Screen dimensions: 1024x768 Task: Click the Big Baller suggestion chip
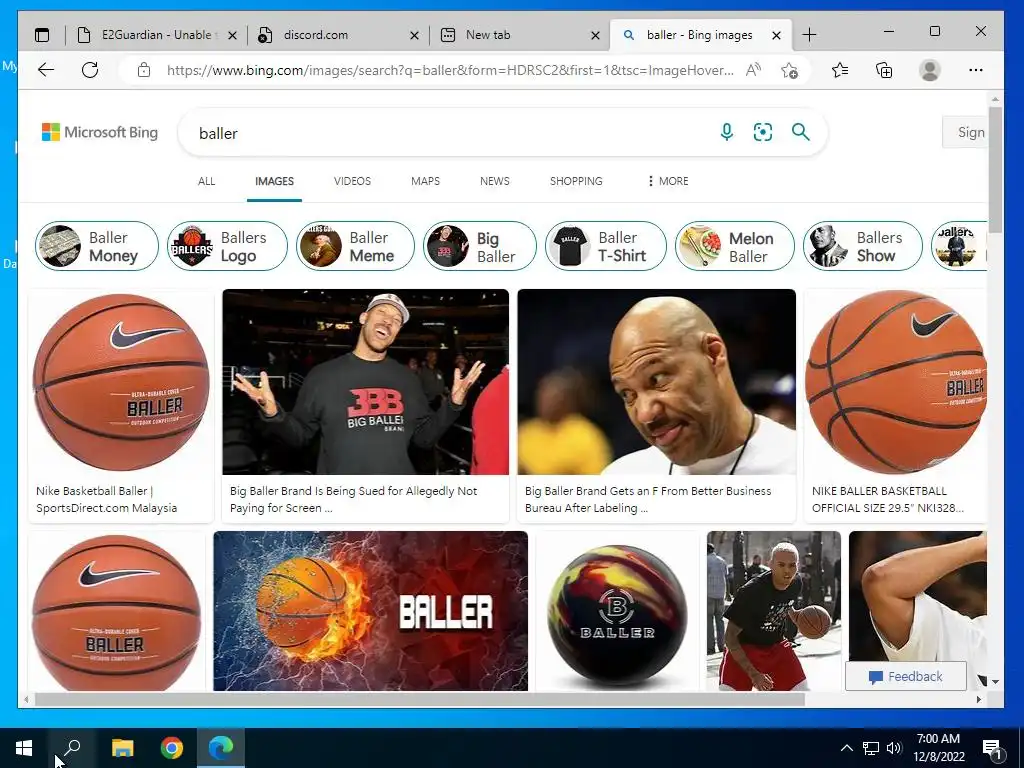click(x=480, y=246)
